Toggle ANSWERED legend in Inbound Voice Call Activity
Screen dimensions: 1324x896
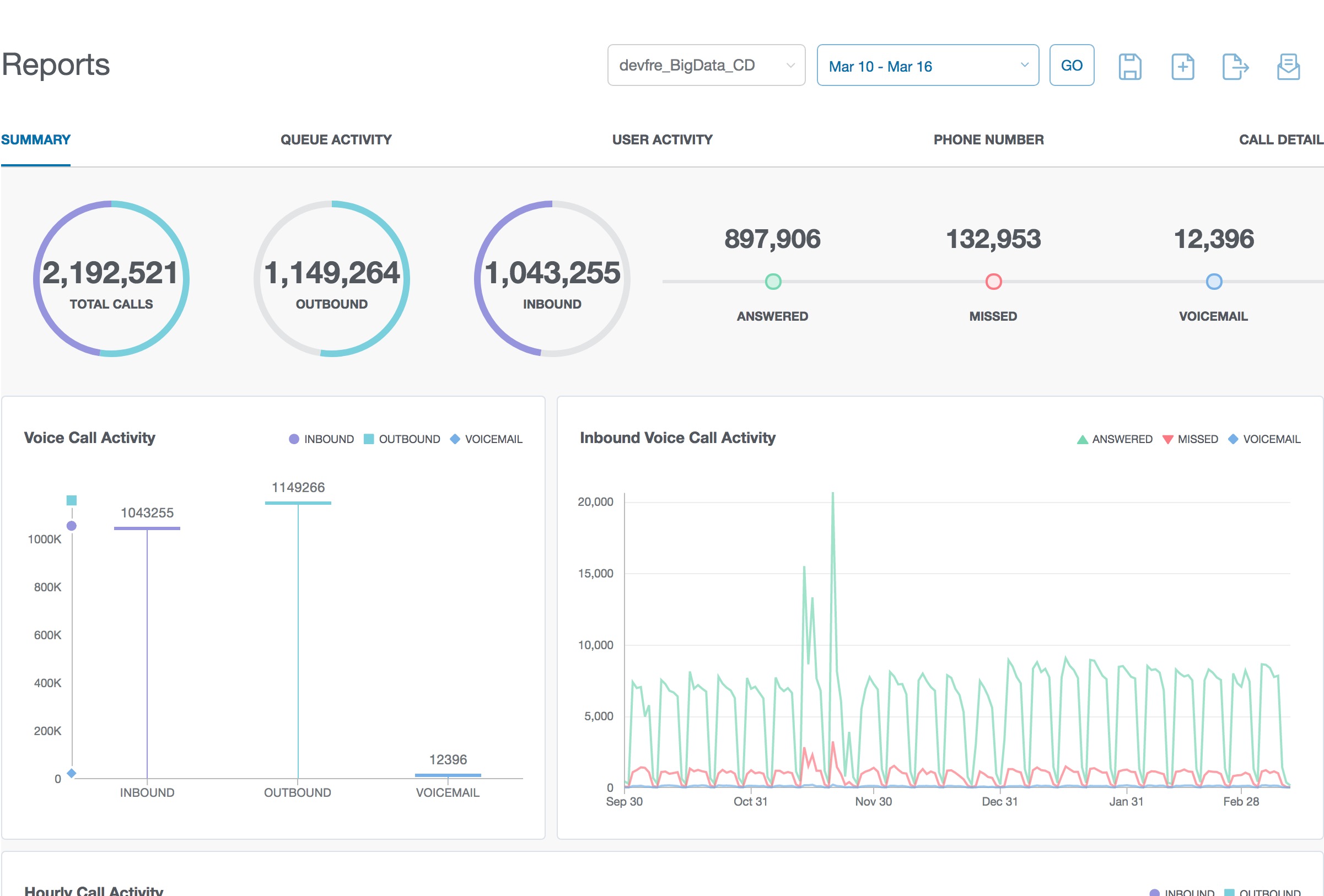point(1115,439)
